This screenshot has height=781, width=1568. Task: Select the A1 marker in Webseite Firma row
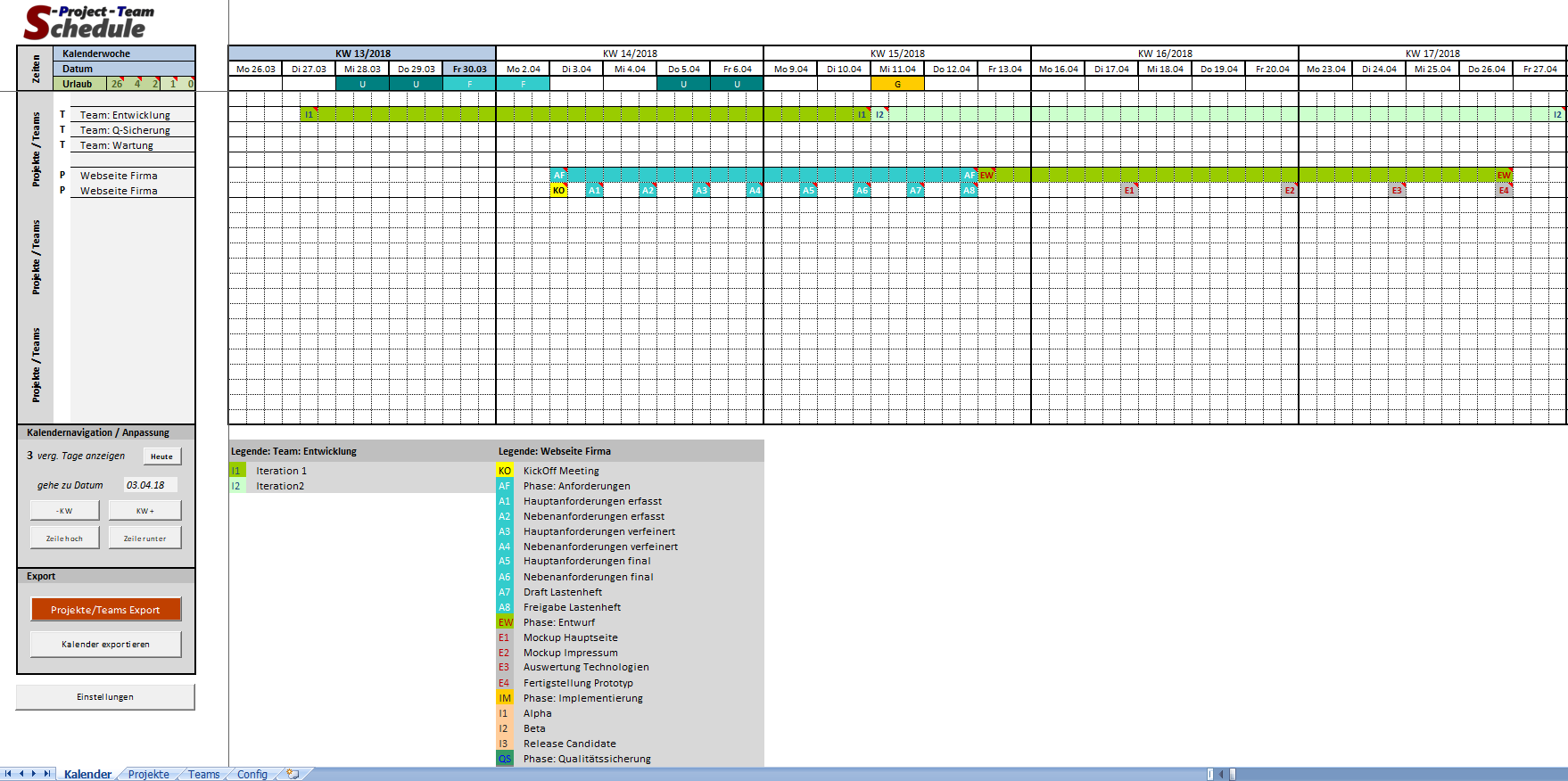coord(594,190)
